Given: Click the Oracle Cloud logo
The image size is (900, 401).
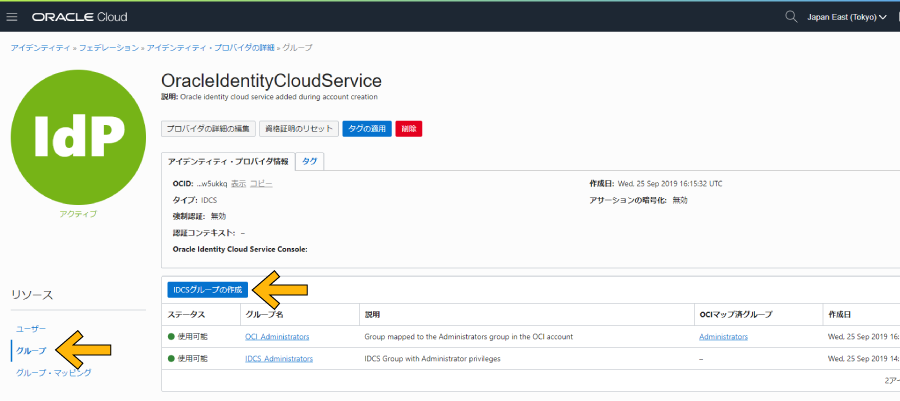Looking at the screenshot, I should coord(80,17).
